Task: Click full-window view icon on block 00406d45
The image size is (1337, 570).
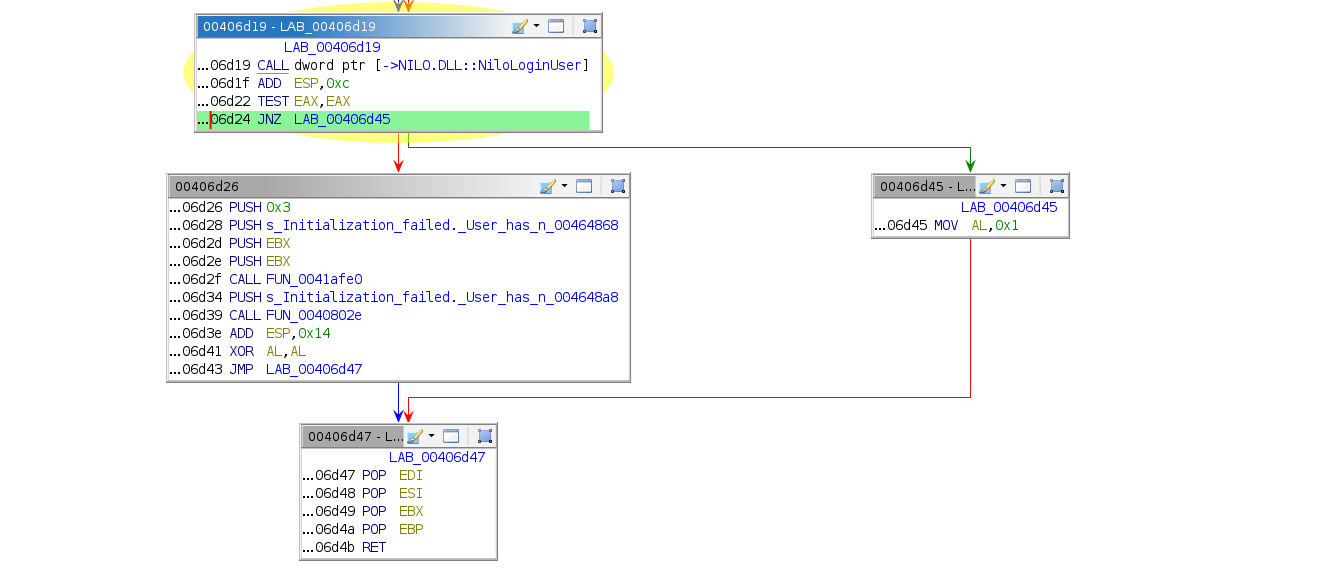Action: point(1023,186)
